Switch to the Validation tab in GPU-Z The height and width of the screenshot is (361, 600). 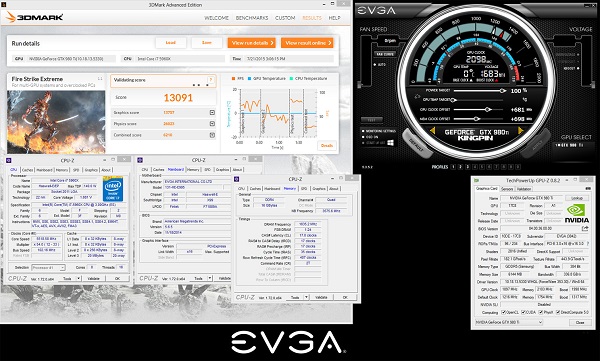(524, 189)
